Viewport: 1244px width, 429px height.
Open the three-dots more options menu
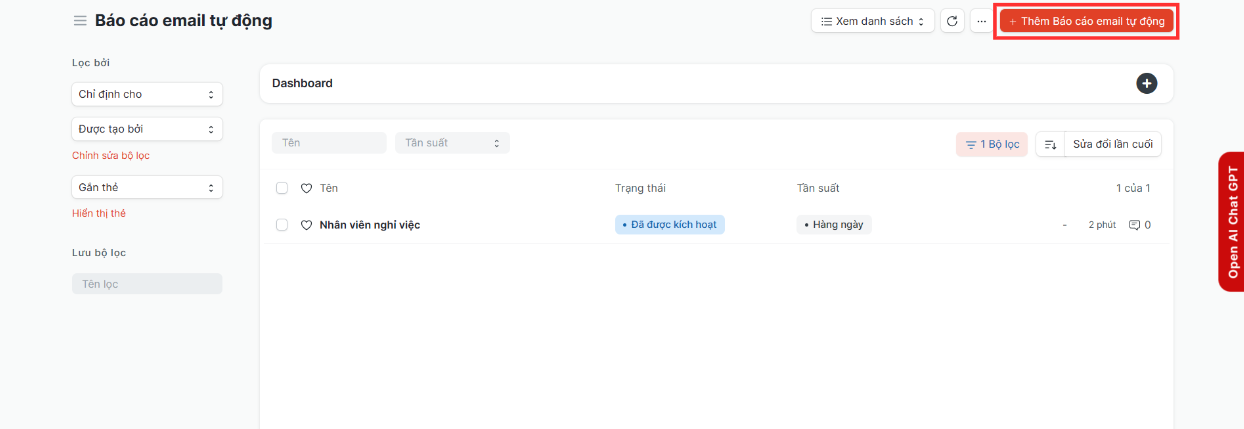point(981,21)
